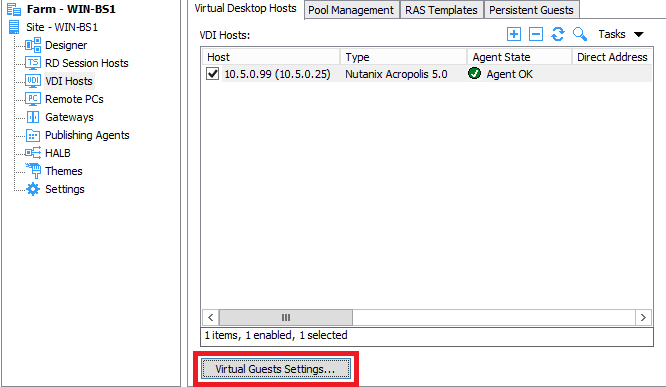
Task: Open the Tasks dropdown menu
Action: 621,34
